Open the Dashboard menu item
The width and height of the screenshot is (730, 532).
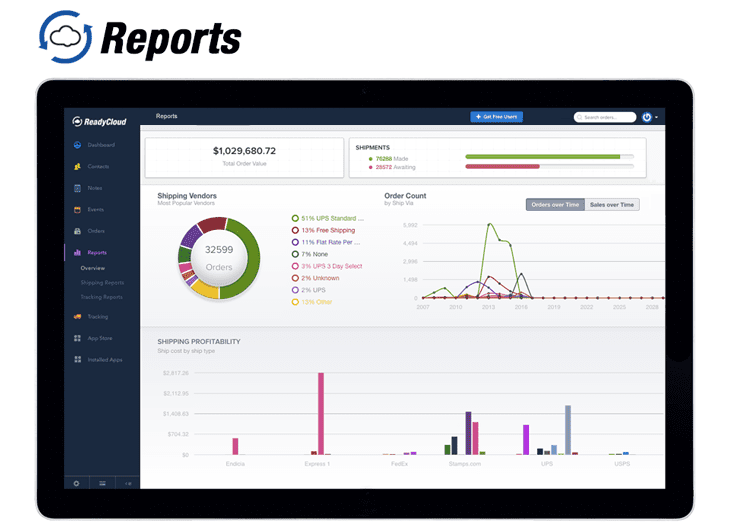(x=101, y=145)
